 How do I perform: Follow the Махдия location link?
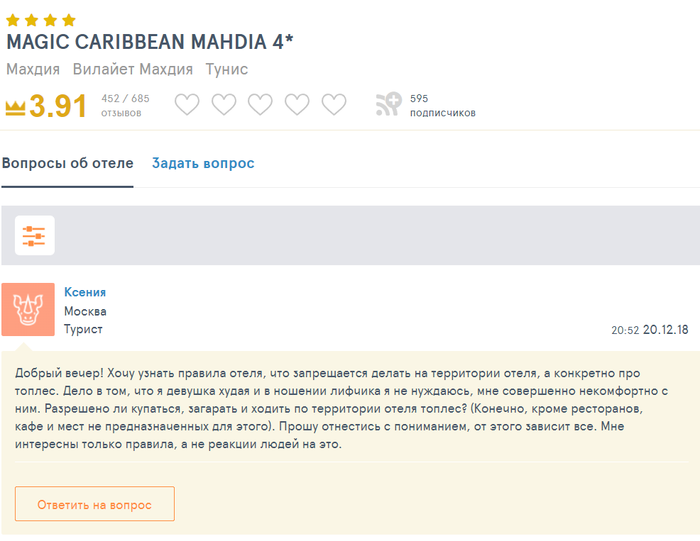click(33, 69)
